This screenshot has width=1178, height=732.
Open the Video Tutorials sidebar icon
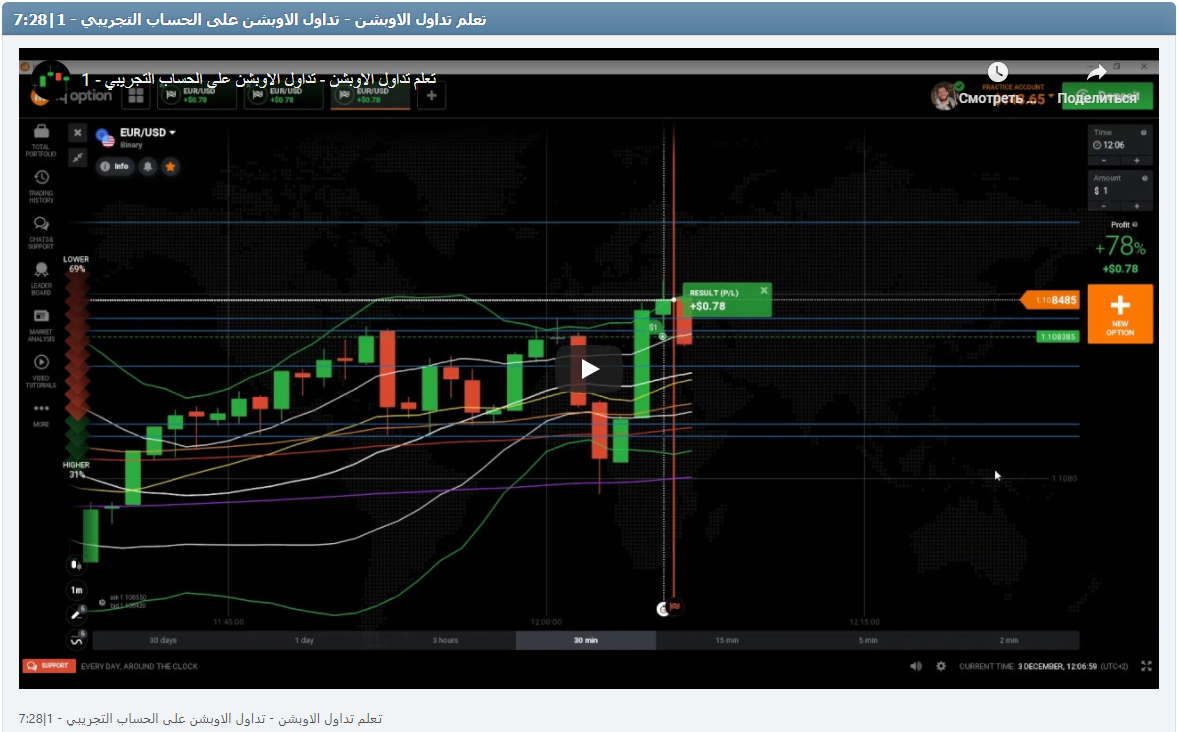click(x=41, y=362)
